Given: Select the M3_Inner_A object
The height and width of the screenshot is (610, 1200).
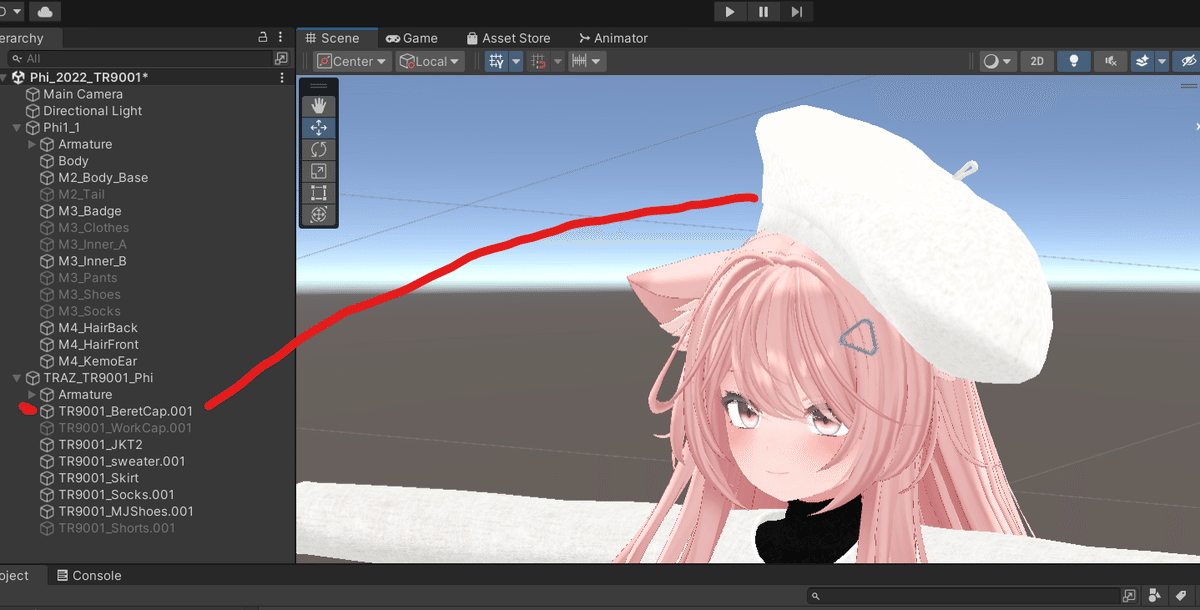Looking at the screenshot, I should point(92,244).
